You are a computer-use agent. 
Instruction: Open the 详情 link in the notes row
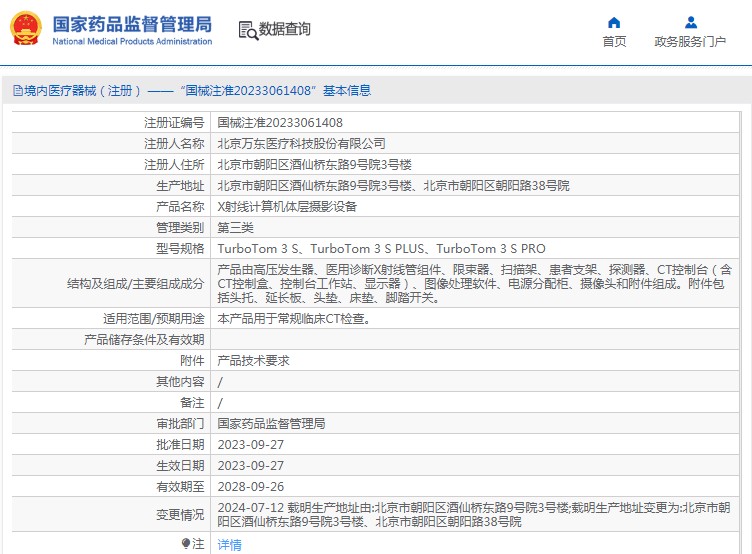[229, 545]
